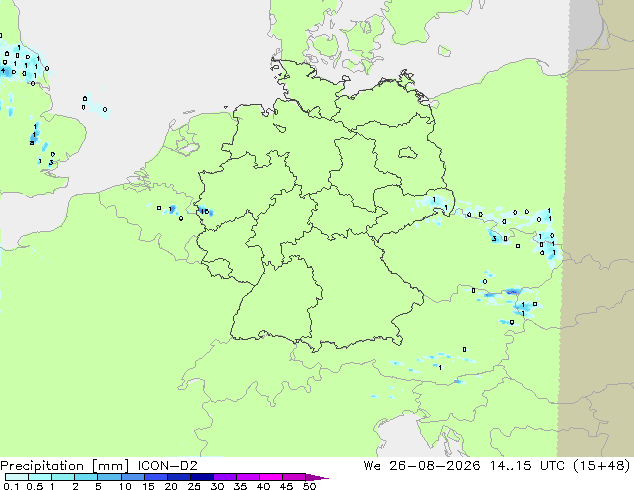
Task: Select the 30–35 mm purple legend swatch
Action: (224, 477)
